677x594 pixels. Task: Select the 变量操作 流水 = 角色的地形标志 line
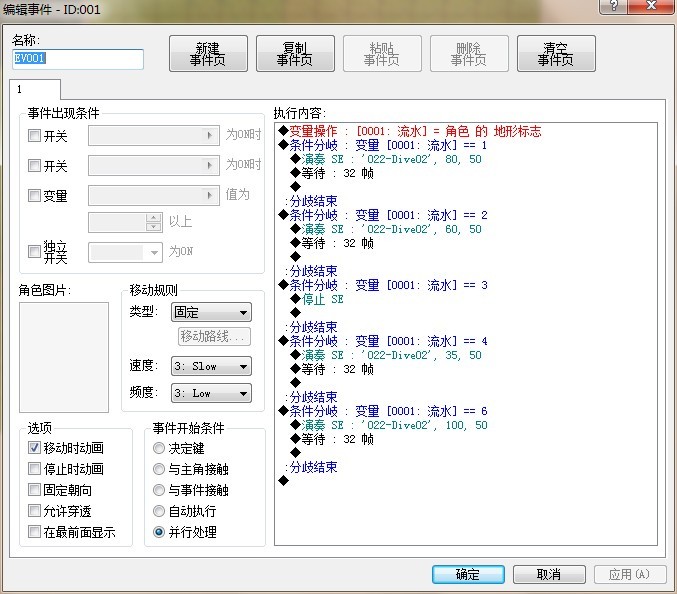click(x=410, y=131)
